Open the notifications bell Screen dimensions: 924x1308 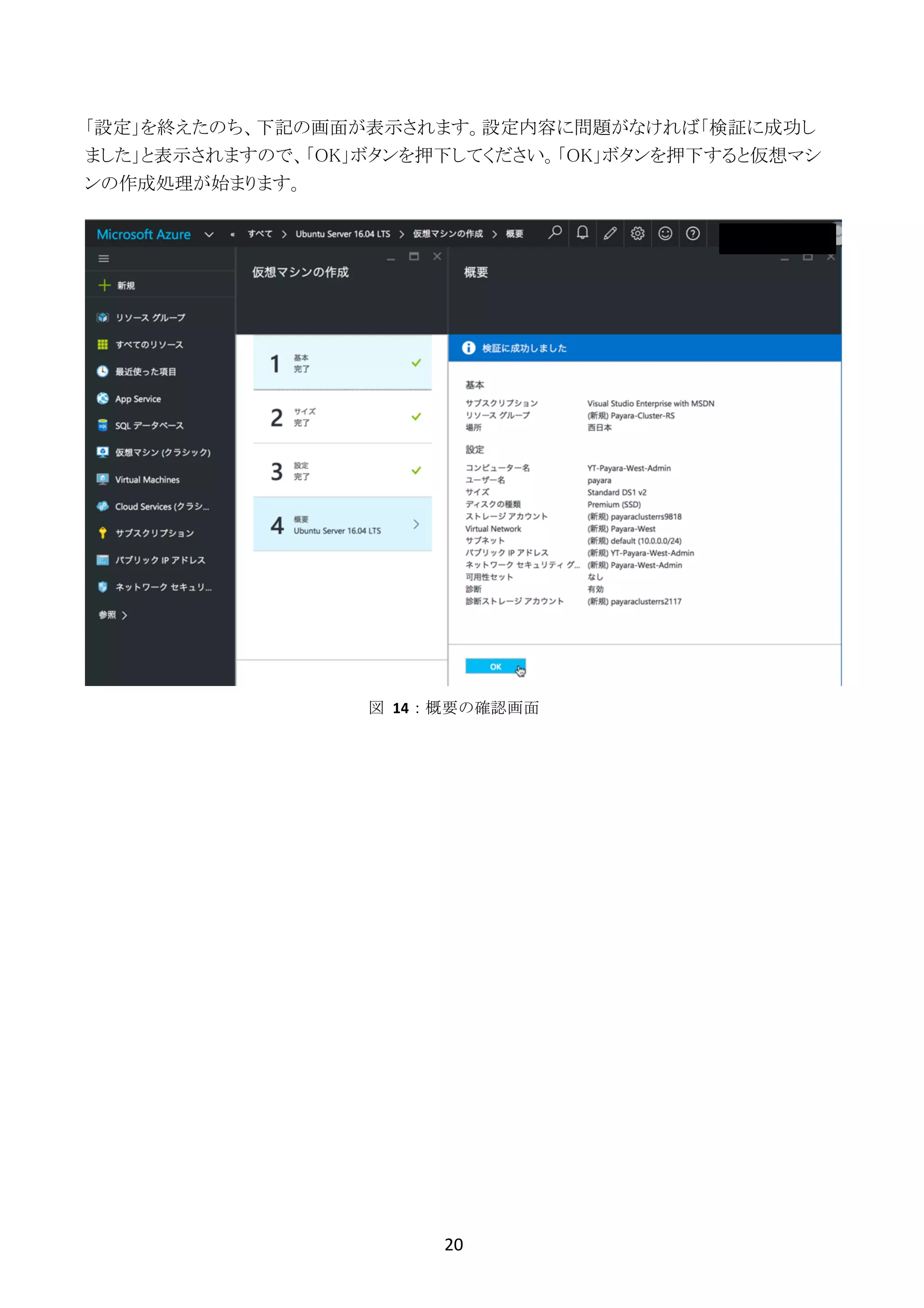(582, 233)
